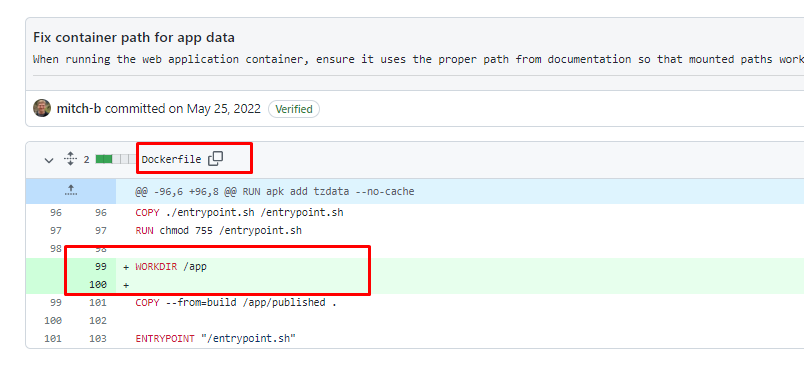
Task: Expand hidden lines above using the hunk header arrow icon
Action: click(71, 191)
